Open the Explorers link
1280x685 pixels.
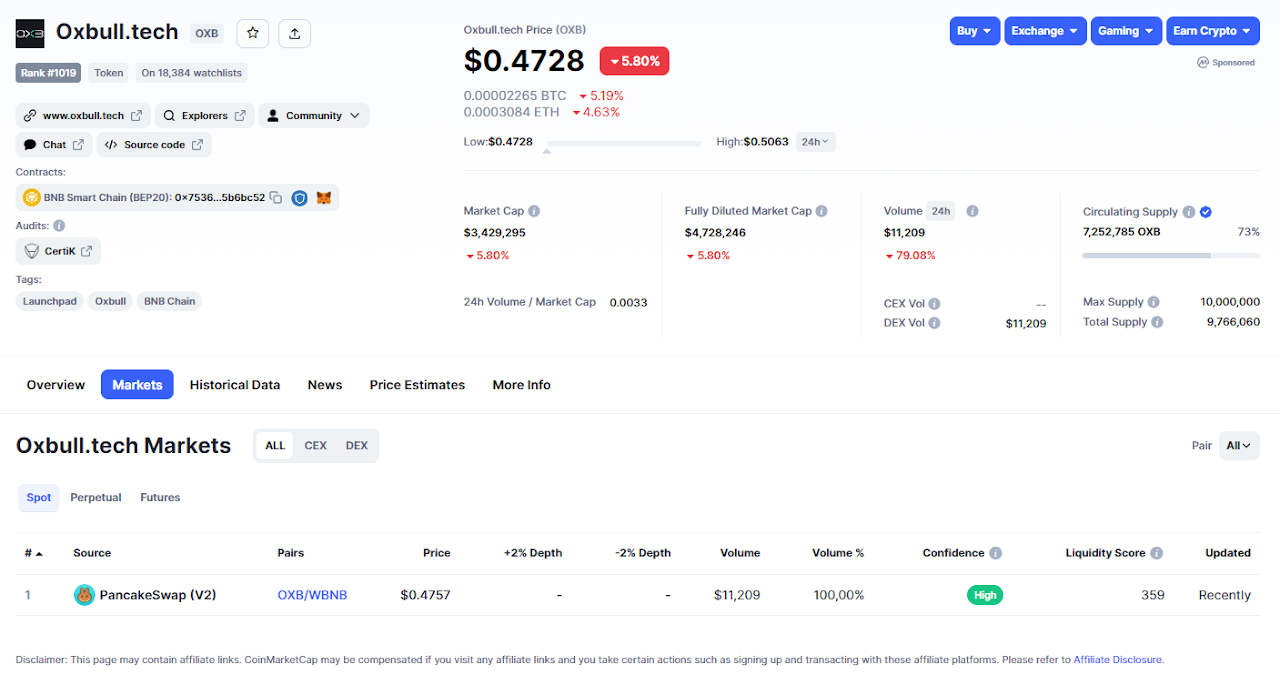pyautogui.click(x=204, y=116)
